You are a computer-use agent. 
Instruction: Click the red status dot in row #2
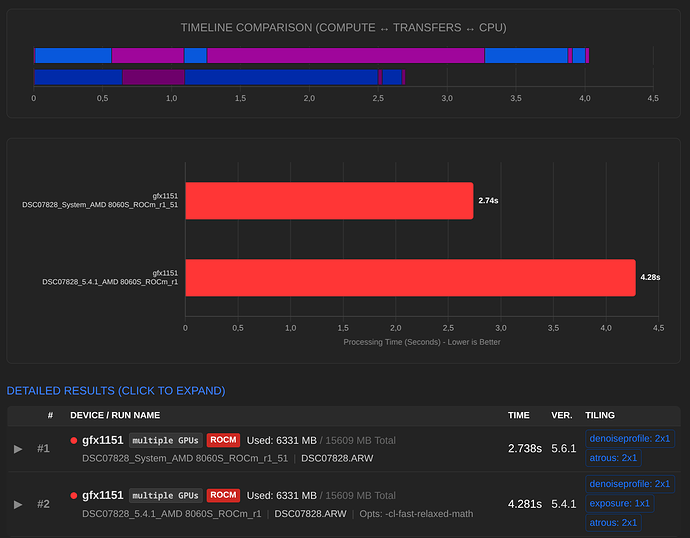click(73, 495)
